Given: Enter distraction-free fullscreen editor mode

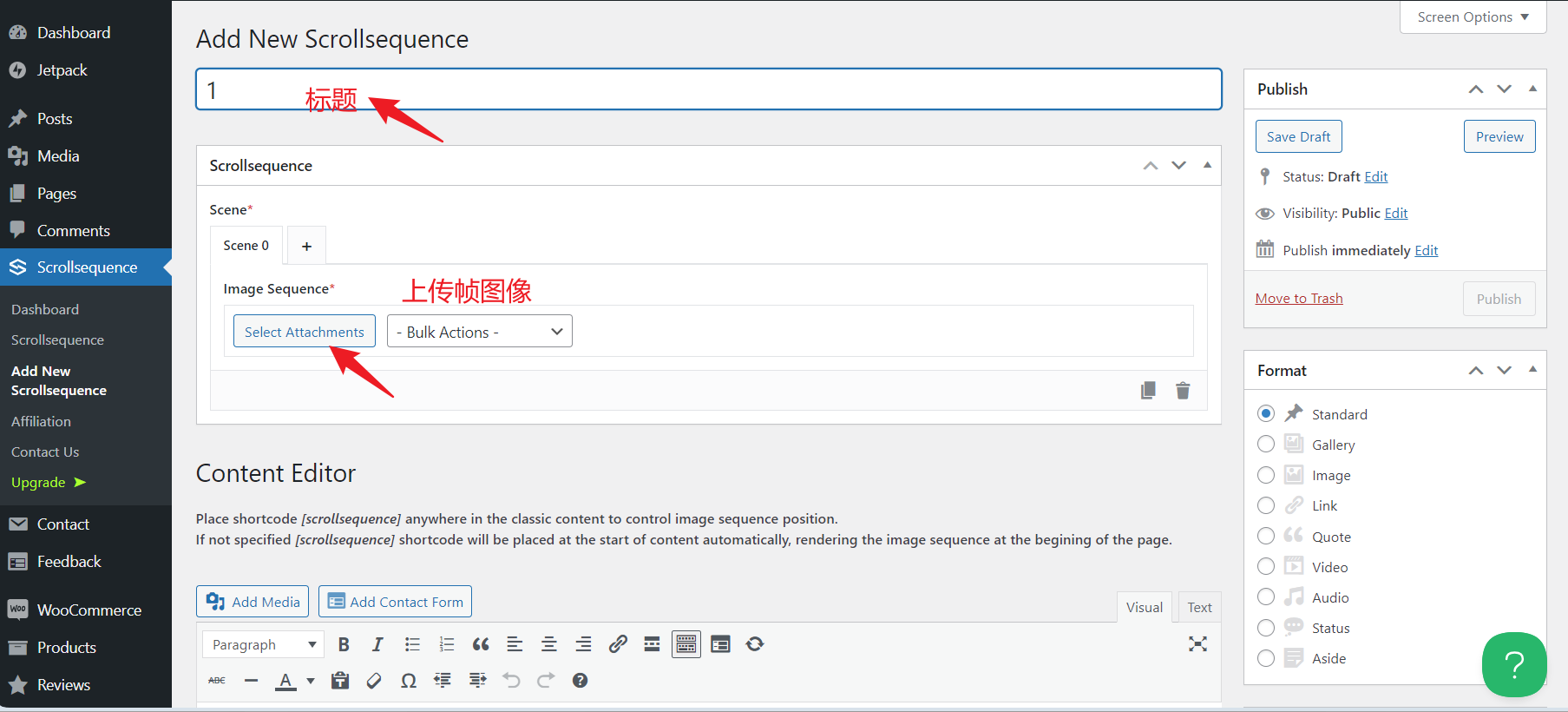Looking at the screenshot, I should click(x=1197, y=644).
